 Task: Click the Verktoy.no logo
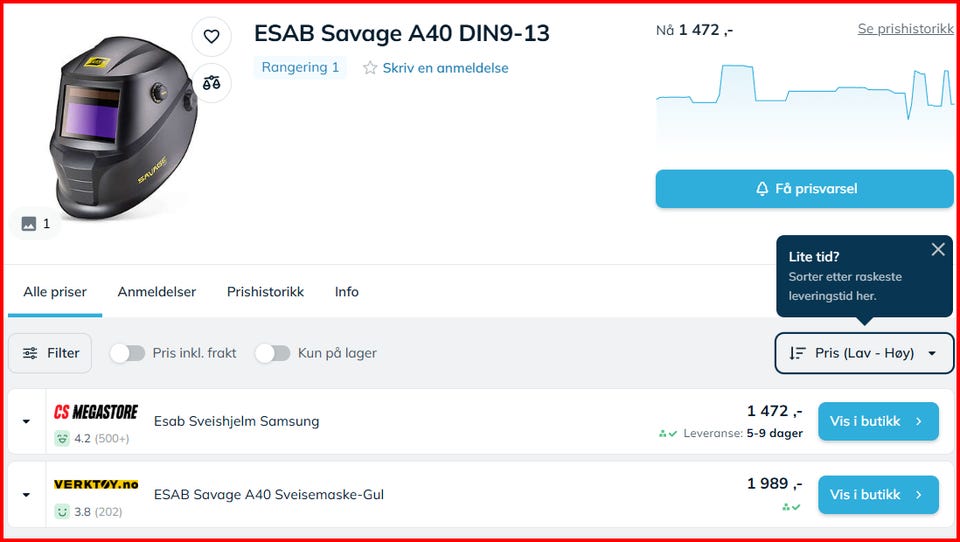click(96, 484)
